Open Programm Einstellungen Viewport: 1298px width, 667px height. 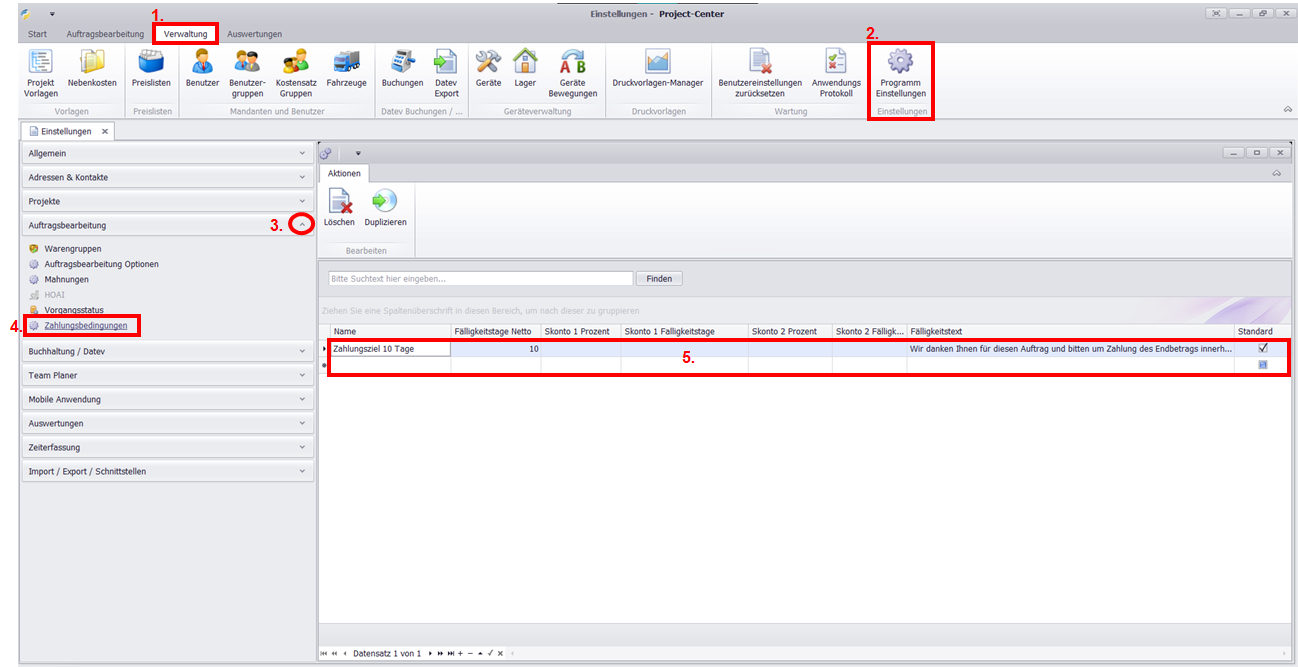point(900,63)
